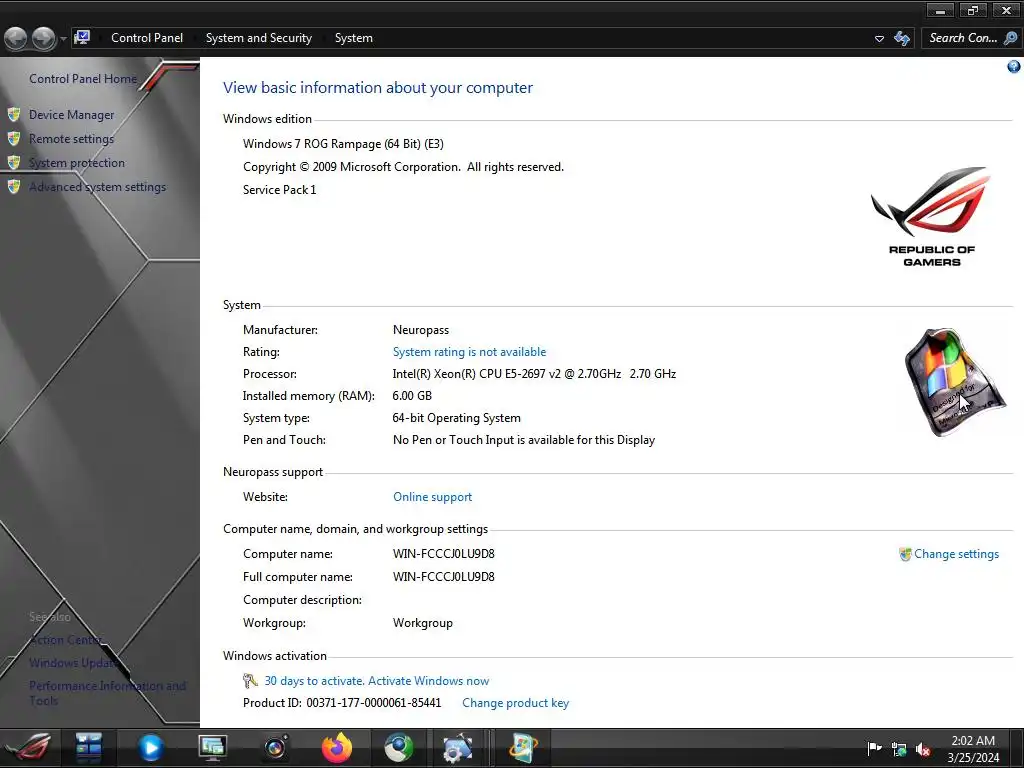Screen dimensions: 1024x768
Task: Click the Designed for Windows logo
Action: (954, 383)
